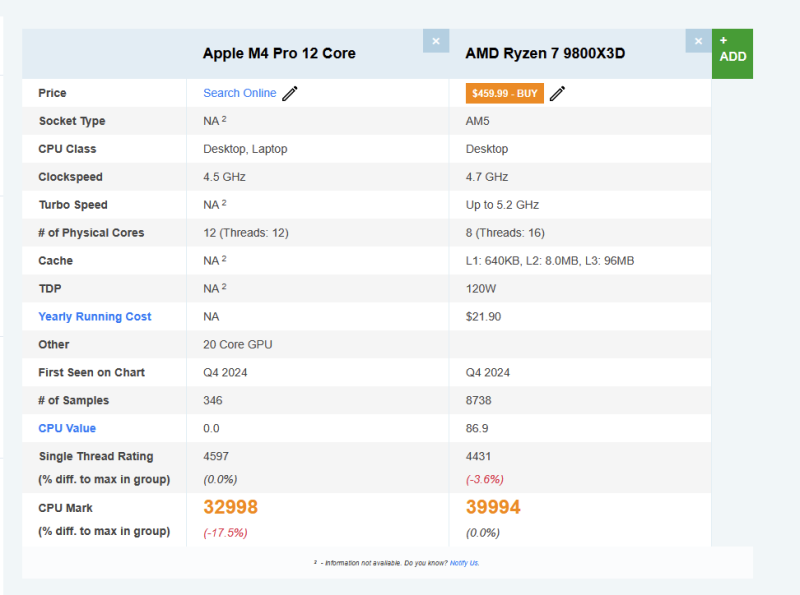Viewport: 800px width, 595px height.
Task: Click Price row label
Action: click(52, 93)
